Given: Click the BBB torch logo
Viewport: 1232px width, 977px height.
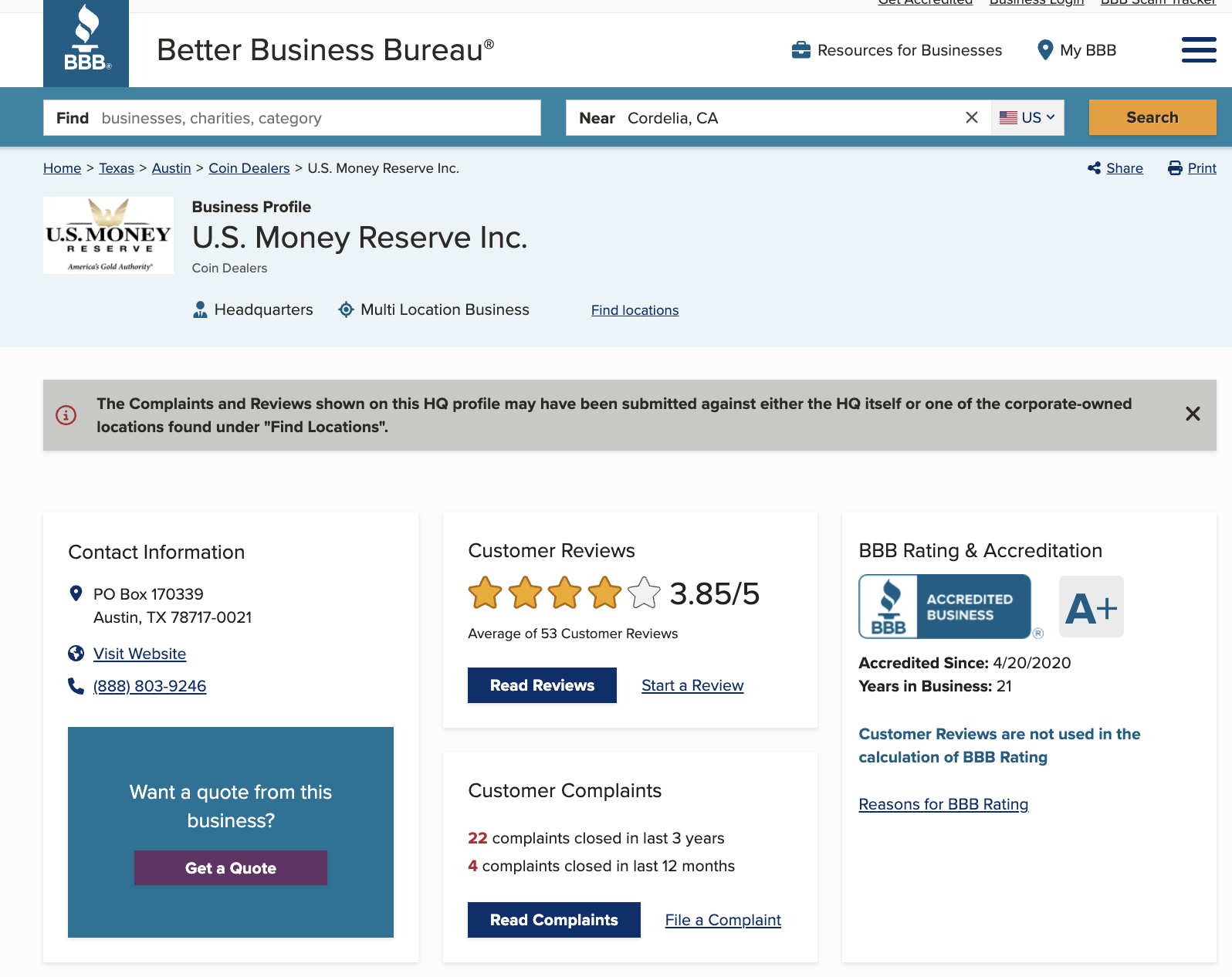Looking at the screenshot, I should (86, 43).
